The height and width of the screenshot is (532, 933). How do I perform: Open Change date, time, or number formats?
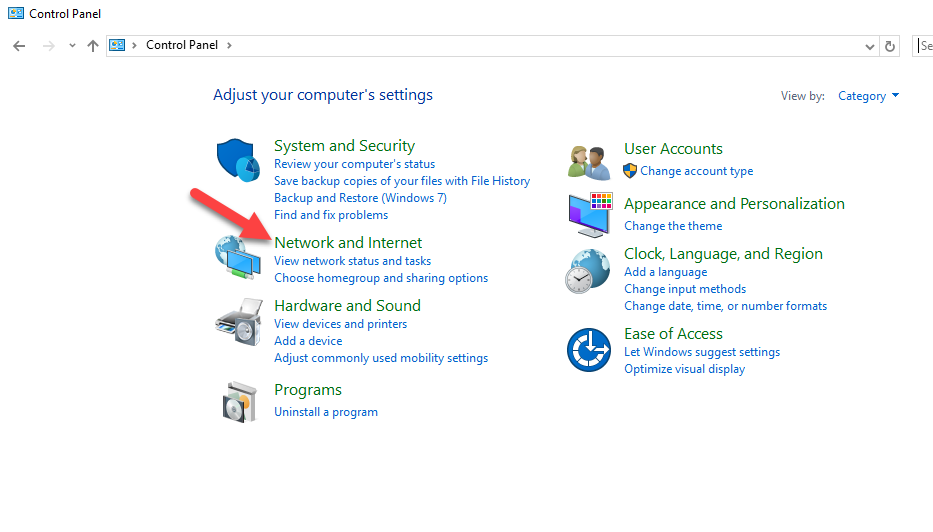(x=725, y=306)
